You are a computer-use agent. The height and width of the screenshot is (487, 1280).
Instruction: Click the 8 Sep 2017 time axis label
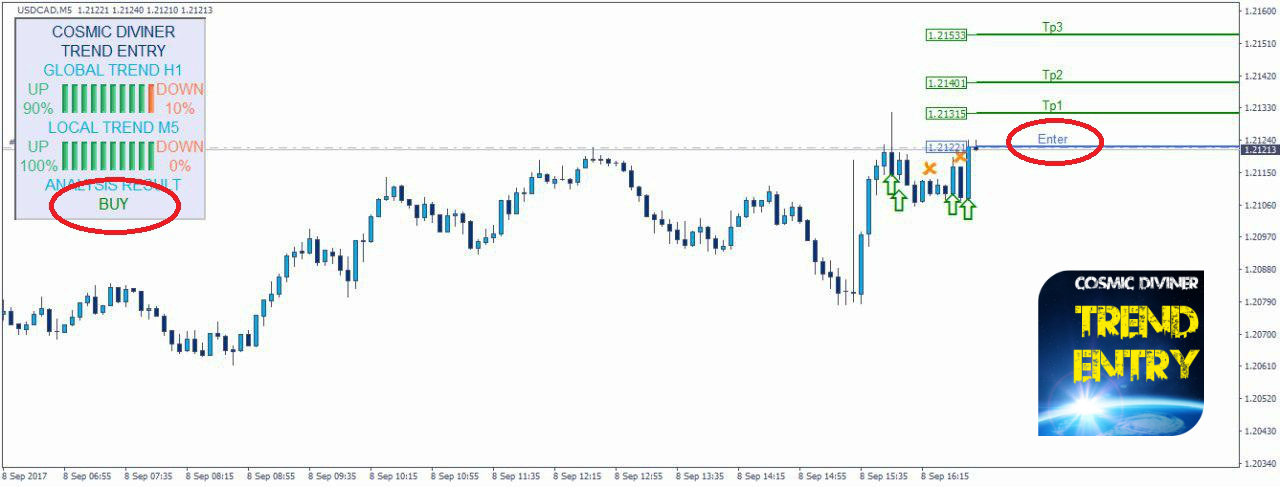pyautogui.click(x=26, y=477)
